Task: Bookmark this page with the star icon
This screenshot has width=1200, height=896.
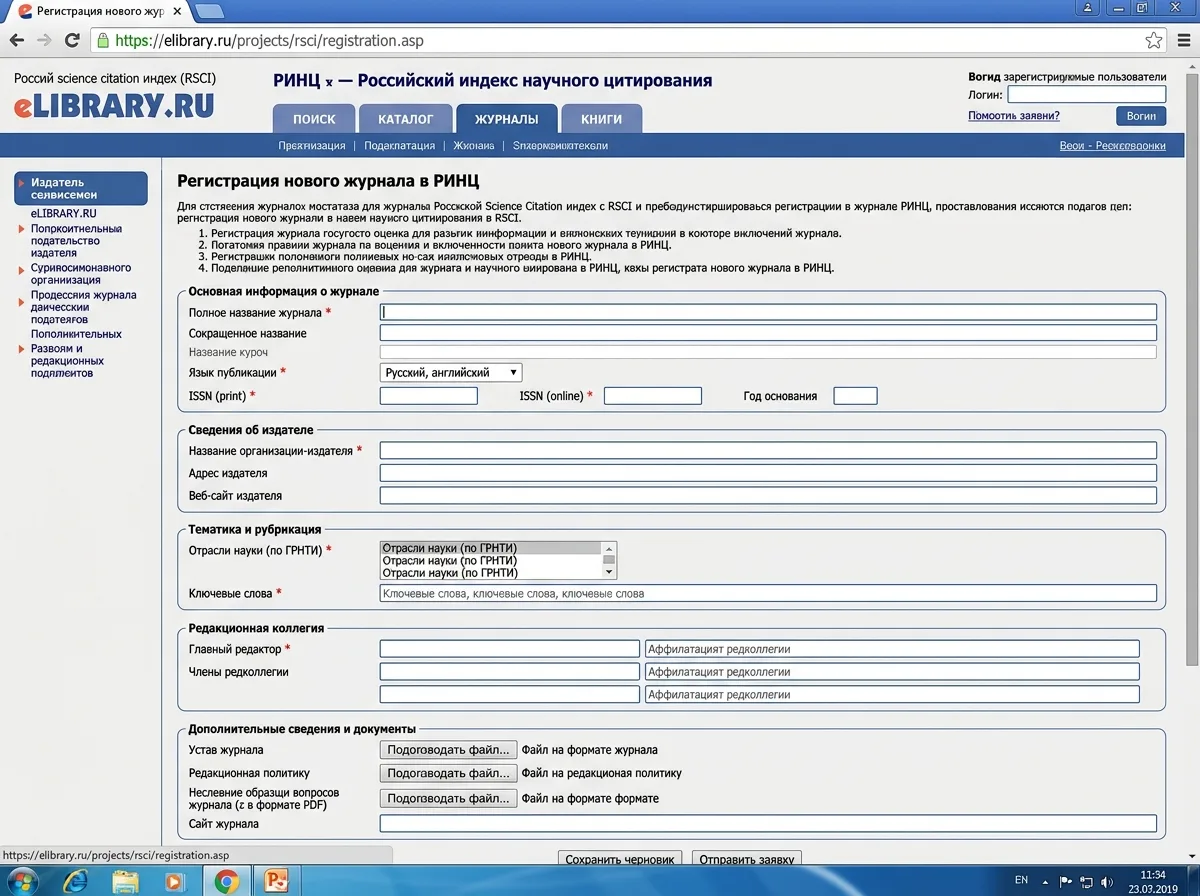Action: tap(1154, 41)
